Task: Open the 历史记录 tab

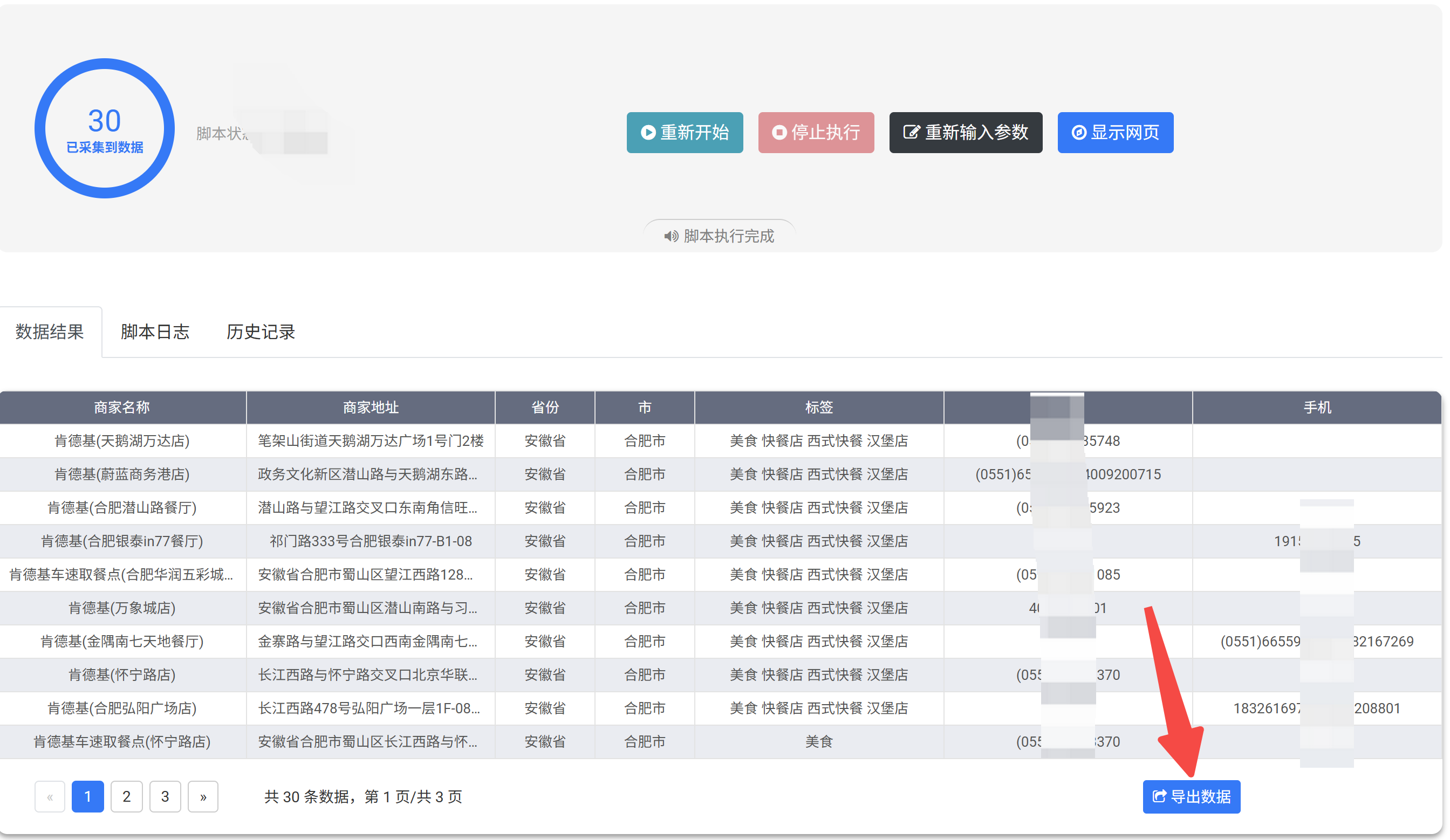Action: coord(261,332)
